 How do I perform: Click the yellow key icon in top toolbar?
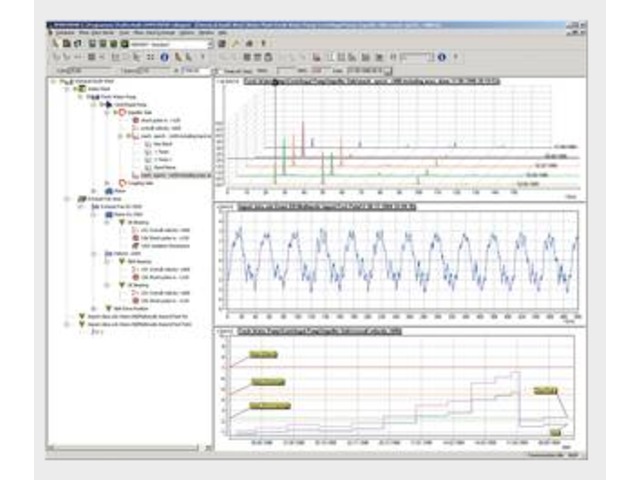(236, 45)
